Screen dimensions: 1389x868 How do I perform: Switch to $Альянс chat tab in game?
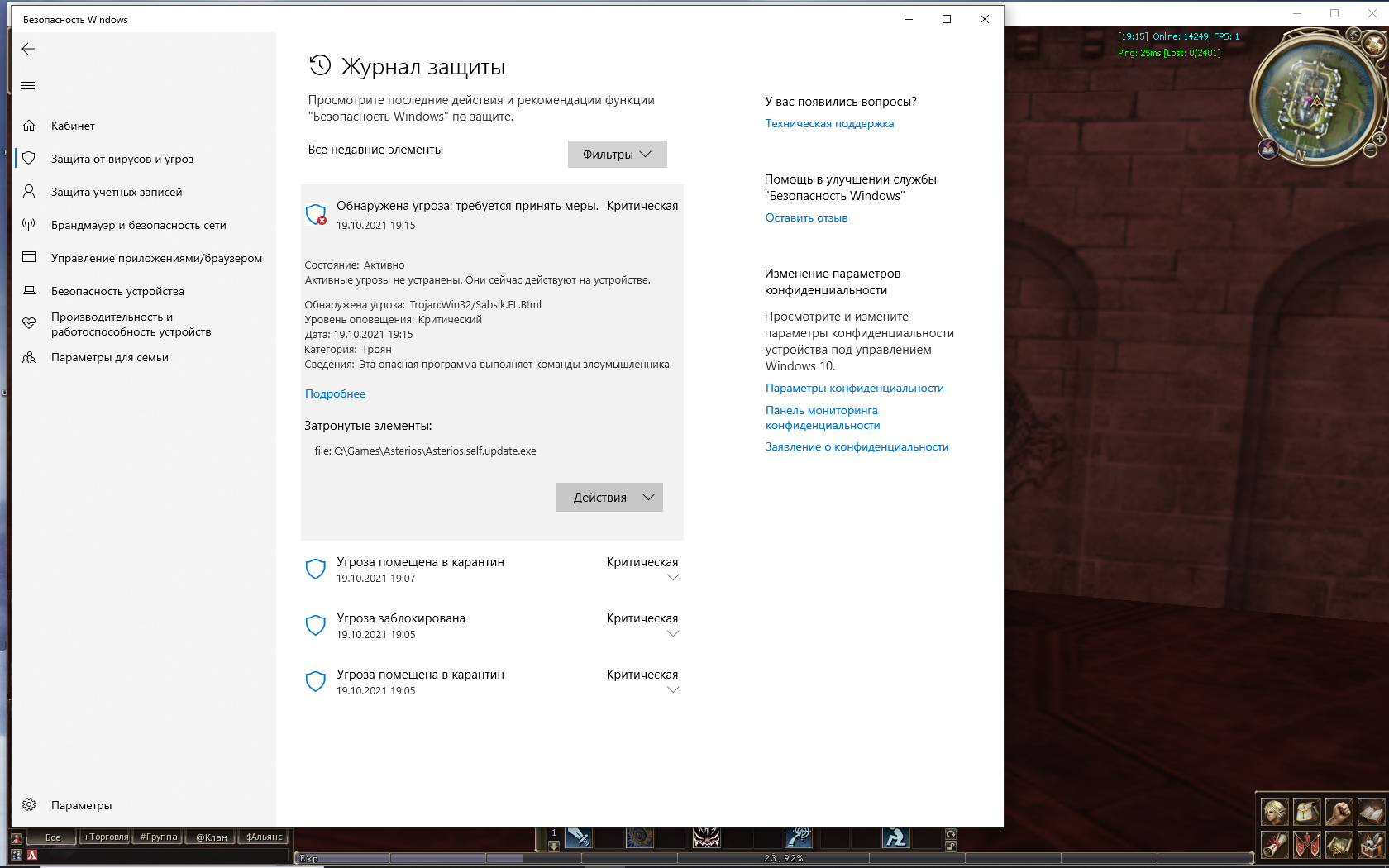coord(264,837)
